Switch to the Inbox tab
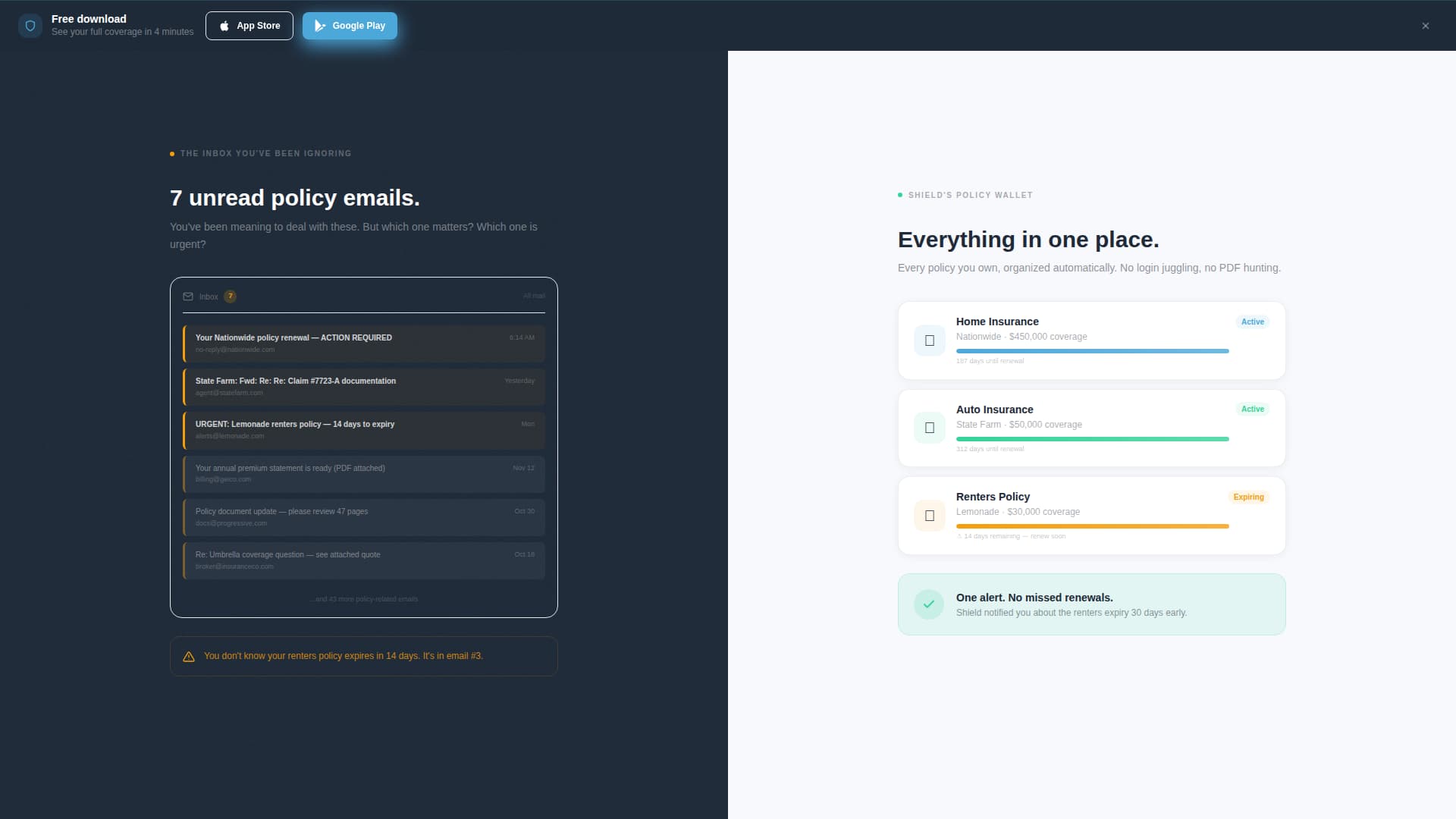Image resolution: width=1456 pixels, height=819 pixels. tap(208, 297)
